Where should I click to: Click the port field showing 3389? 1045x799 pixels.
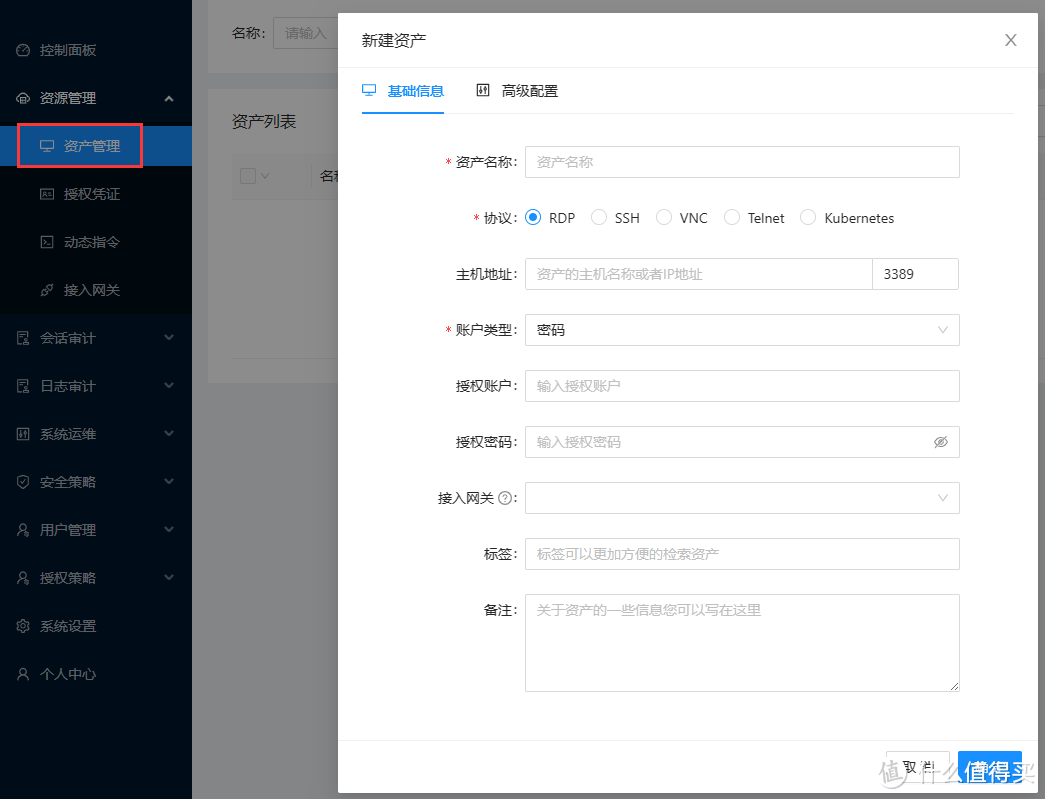point(916,274)
